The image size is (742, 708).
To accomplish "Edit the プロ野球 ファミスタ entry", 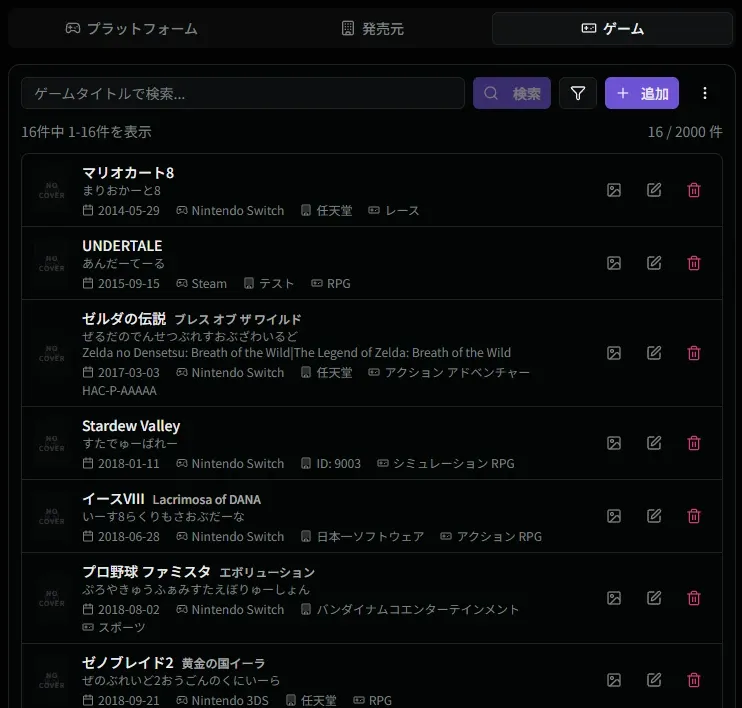I will click(654, 598).
